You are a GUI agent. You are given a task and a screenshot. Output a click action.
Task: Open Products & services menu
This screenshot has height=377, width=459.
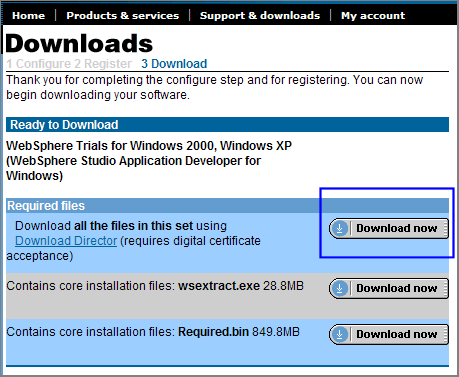point(123,15)
